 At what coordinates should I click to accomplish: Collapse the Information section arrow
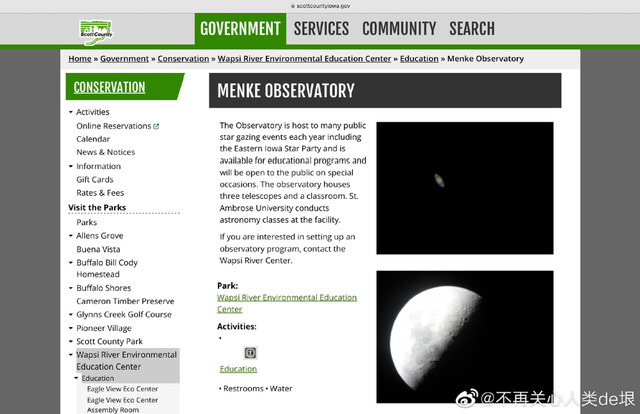[71, 166]
